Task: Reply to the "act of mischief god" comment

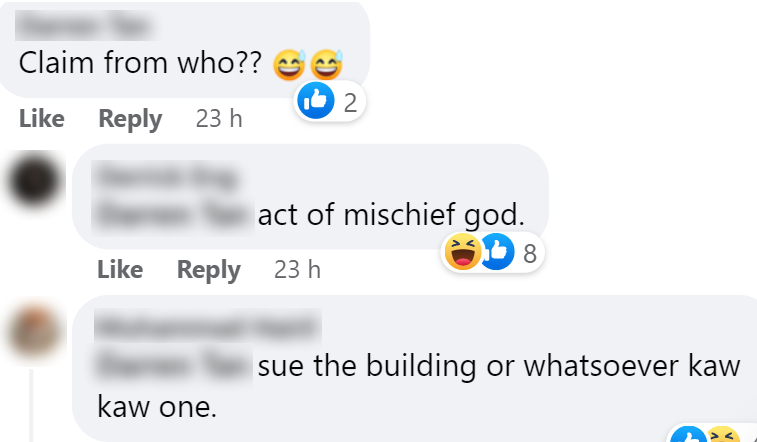Action: pos(209,270)
